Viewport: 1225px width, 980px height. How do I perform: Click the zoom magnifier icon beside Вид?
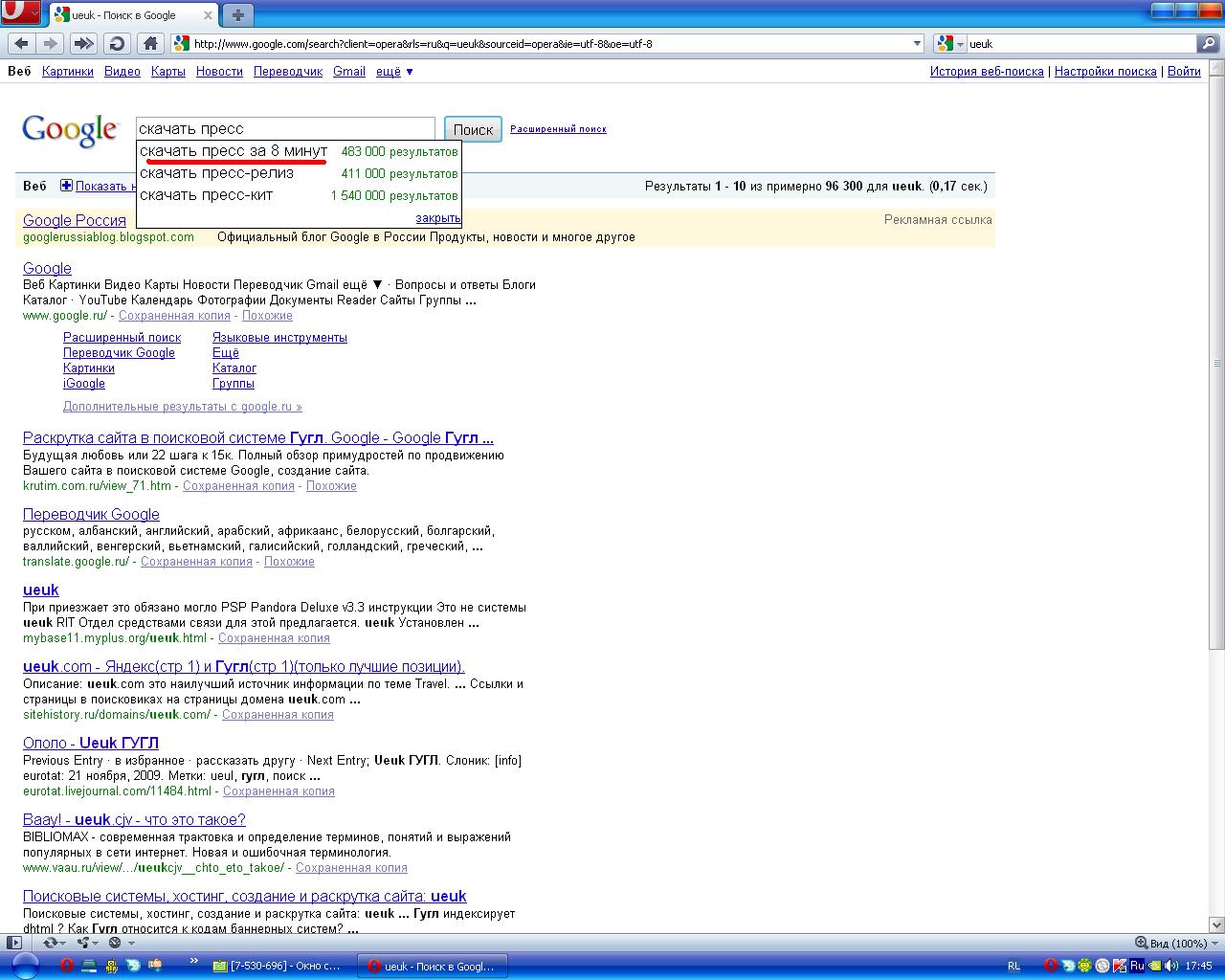click(x=1141, y=943)
